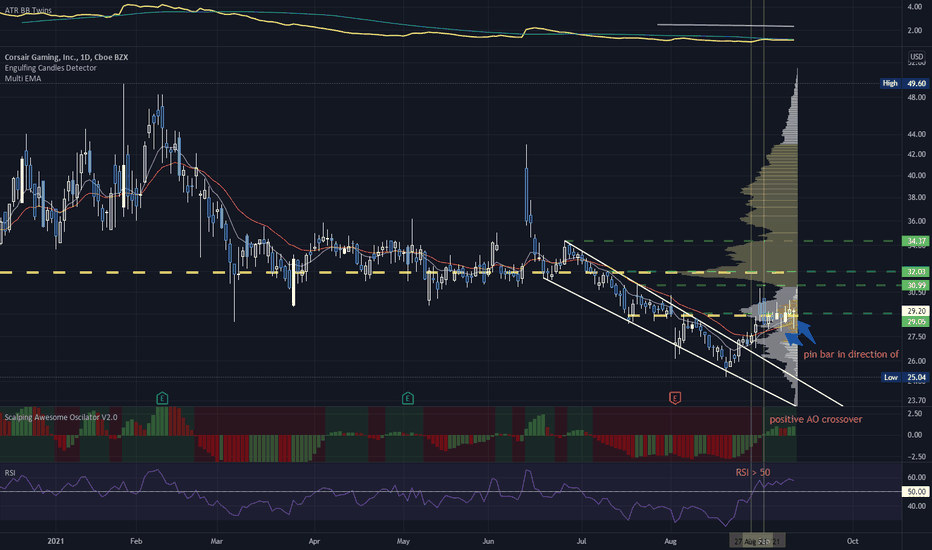Click the -2.50 value on oscillator scale
Image resolution: width=932 pixels, height=550 pixels.
pos(915,457)
